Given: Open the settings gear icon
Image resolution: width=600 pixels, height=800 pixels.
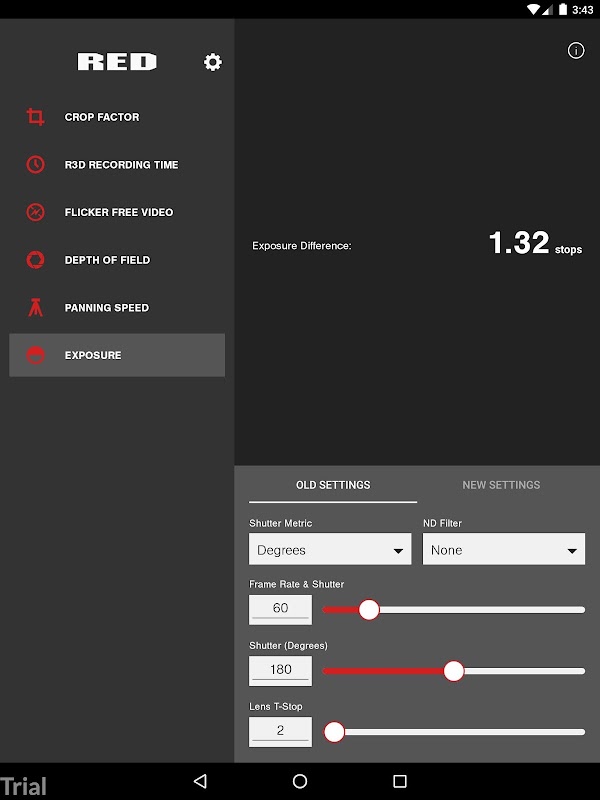Looking at the screenshot, I should tap(213, 62).
